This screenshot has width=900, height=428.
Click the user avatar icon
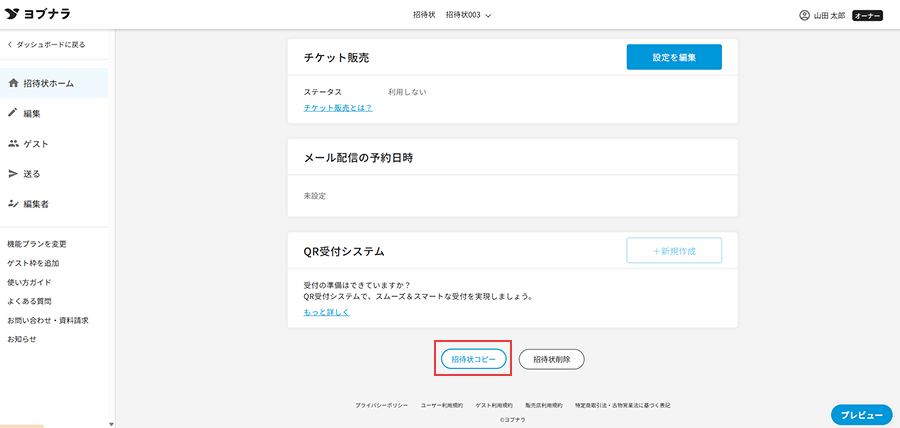pos(804,15)
